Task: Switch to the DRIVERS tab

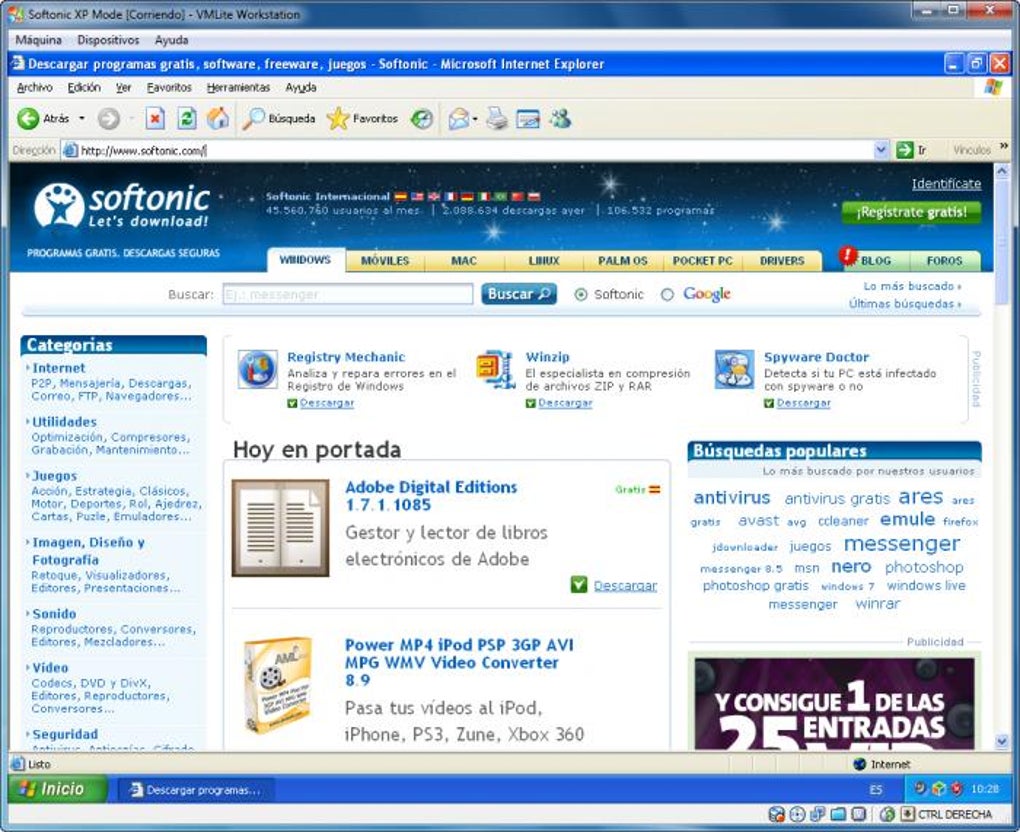Action: (782, 260)
